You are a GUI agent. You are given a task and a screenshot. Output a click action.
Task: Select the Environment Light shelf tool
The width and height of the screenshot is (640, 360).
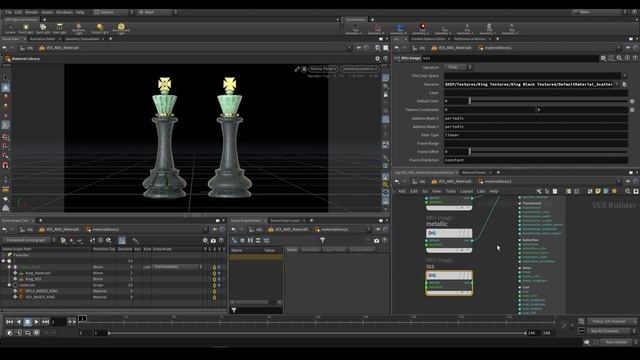[121, 28]
